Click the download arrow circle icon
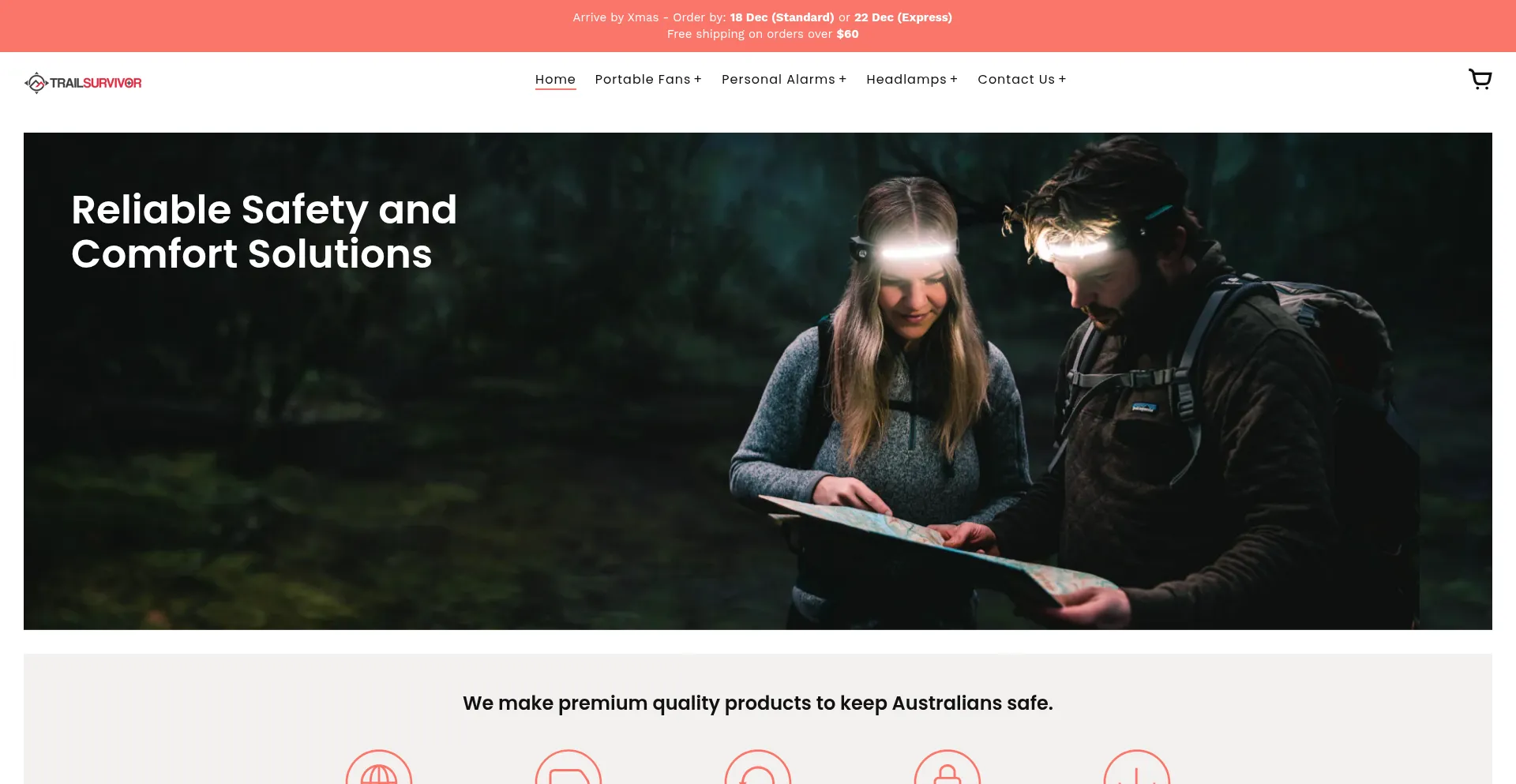The image size is (1516, 784). [1137, 767]
